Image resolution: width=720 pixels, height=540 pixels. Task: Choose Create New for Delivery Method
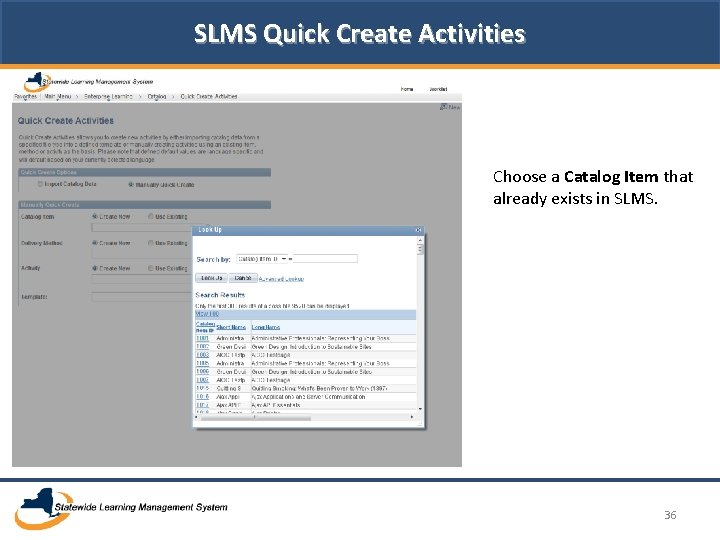coord(95,243)
